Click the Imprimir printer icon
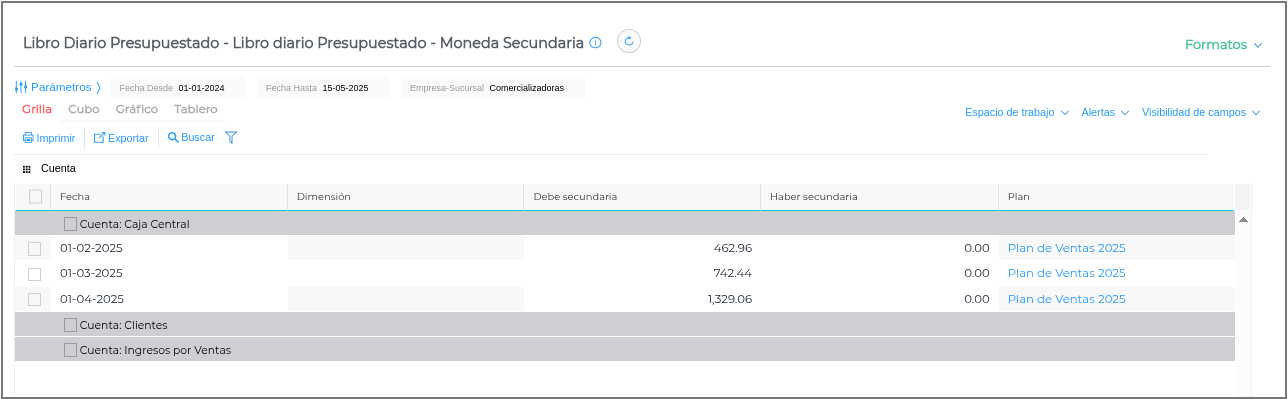Screen dimensions: 1288x399 point(28,138)
